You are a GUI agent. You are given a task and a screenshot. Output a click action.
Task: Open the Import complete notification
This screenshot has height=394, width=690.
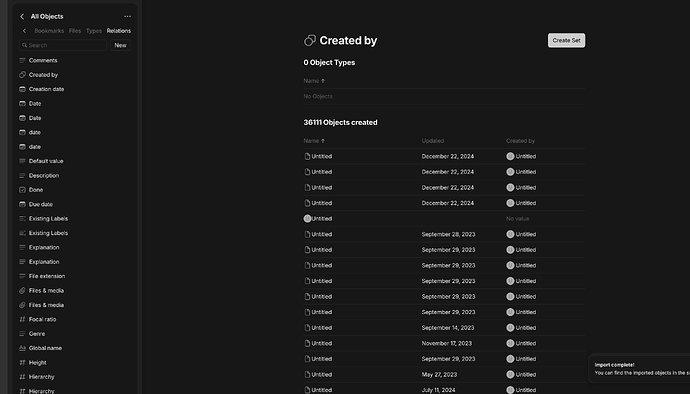(639, 369)
